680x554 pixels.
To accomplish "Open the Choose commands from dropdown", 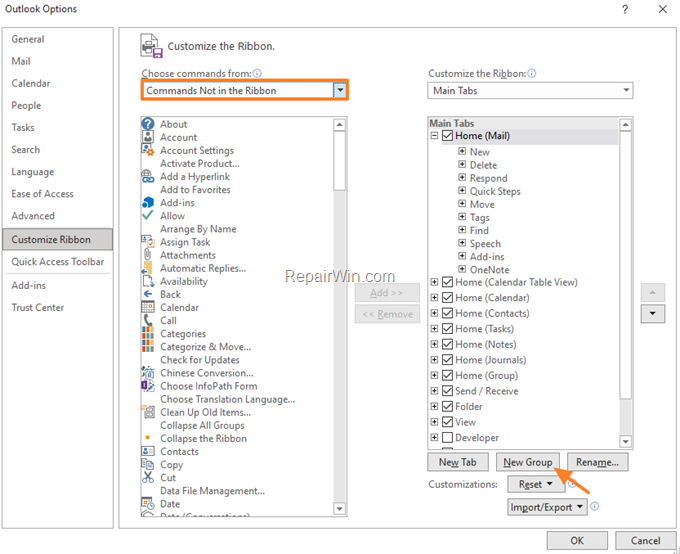I will 340,90.
